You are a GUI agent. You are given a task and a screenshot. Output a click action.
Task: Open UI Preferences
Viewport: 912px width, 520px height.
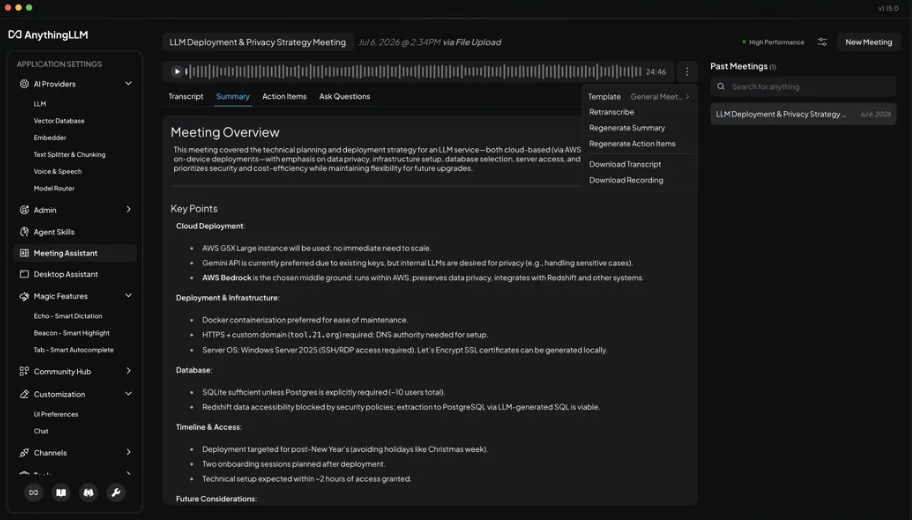[56, 414]
